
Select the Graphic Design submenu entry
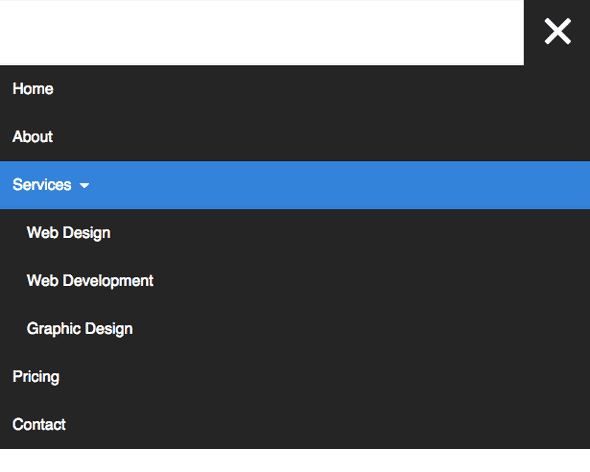(x=295, y=329)
